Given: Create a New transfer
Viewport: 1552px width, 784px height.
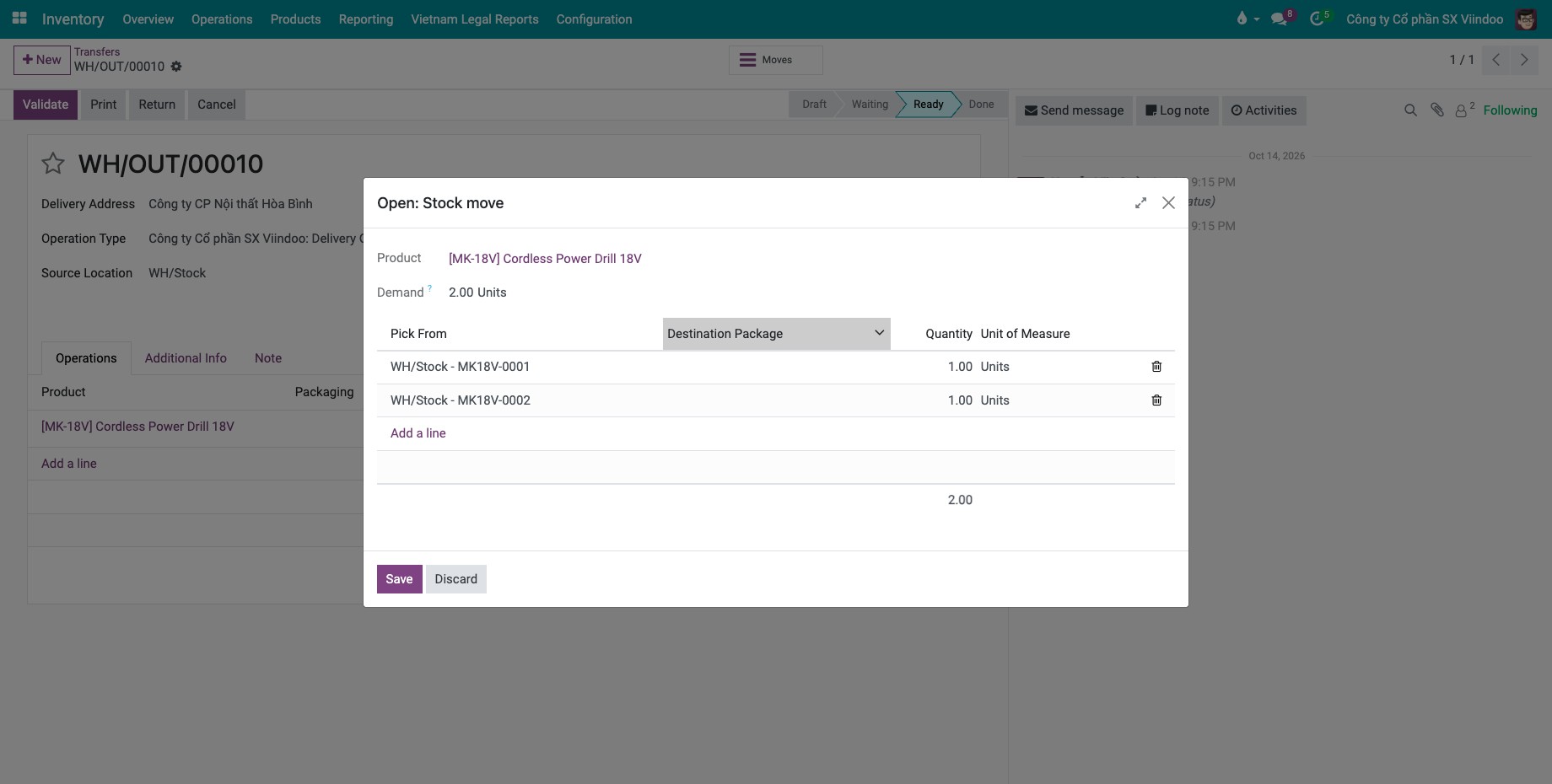Looking at the screenshot, I should 41,60.
